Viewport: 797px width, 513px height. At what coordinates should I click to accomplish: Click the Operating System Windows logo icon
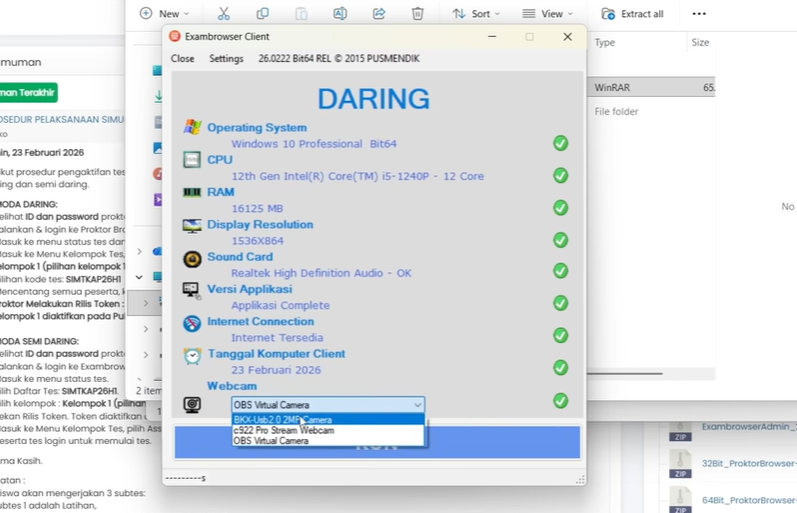click(192, 127)
